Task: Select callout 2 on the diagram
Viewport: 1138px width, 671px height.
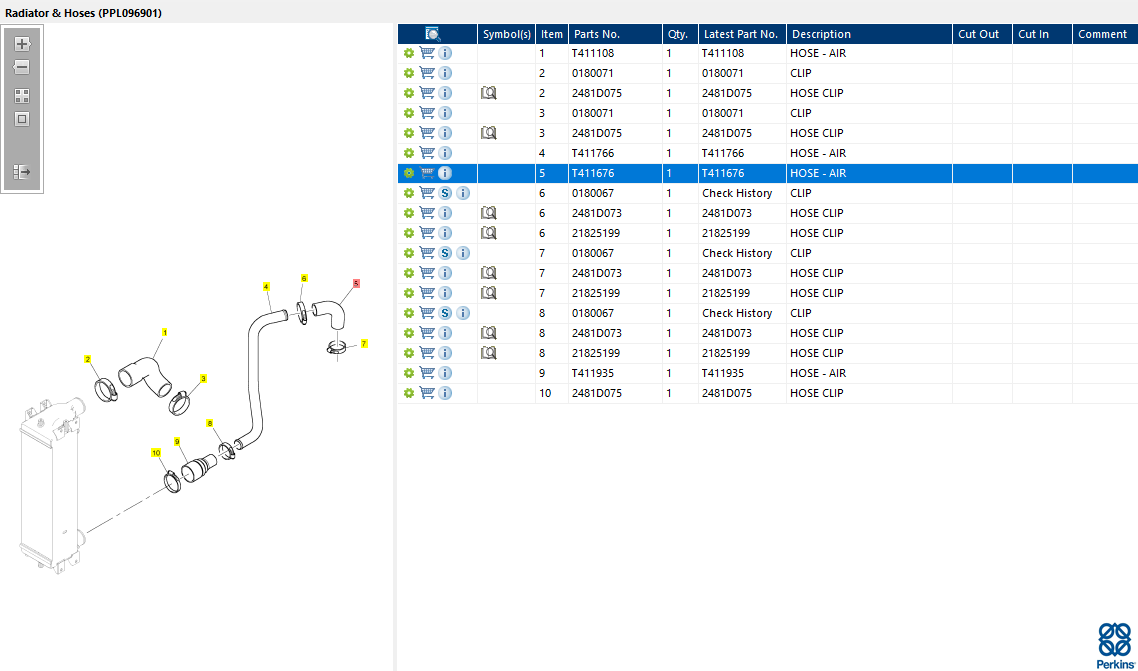Action: (x=88, y=359)
